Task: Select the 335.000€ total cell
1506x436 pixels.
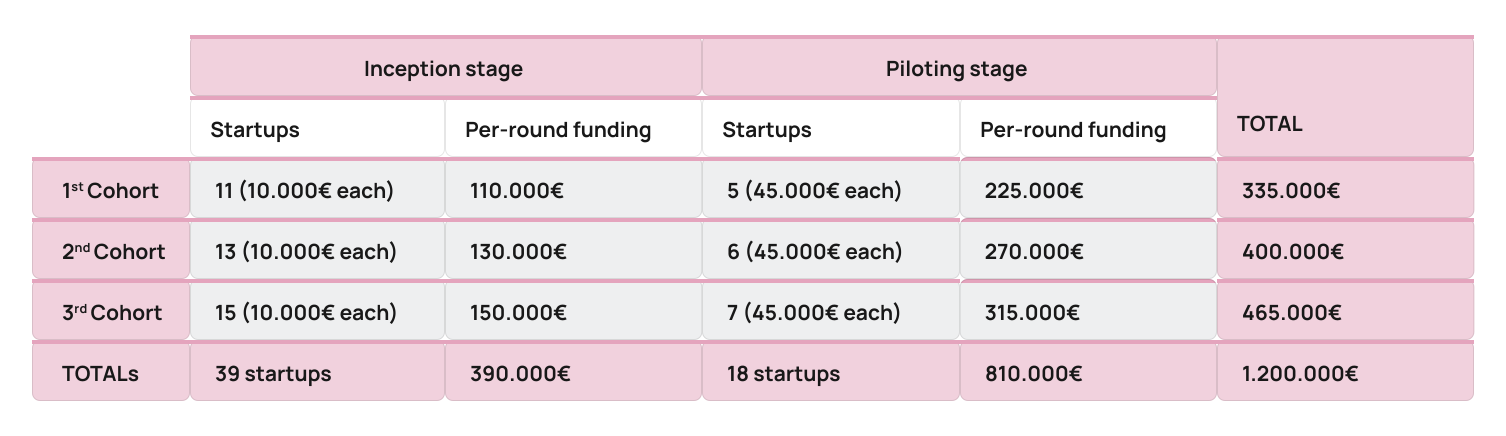Action: 1345,189
